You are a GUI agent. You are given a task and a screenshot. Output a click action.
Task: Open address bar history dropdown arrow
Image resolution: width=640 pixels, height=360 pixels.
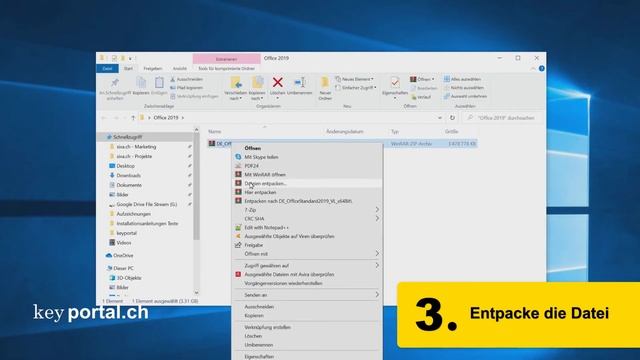440,118
